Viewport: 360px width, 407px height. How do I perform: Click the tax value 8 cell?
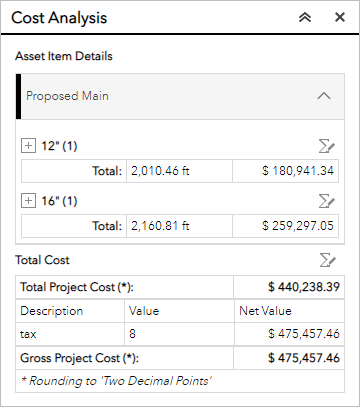pyautogui.click(x=179, y=334)
